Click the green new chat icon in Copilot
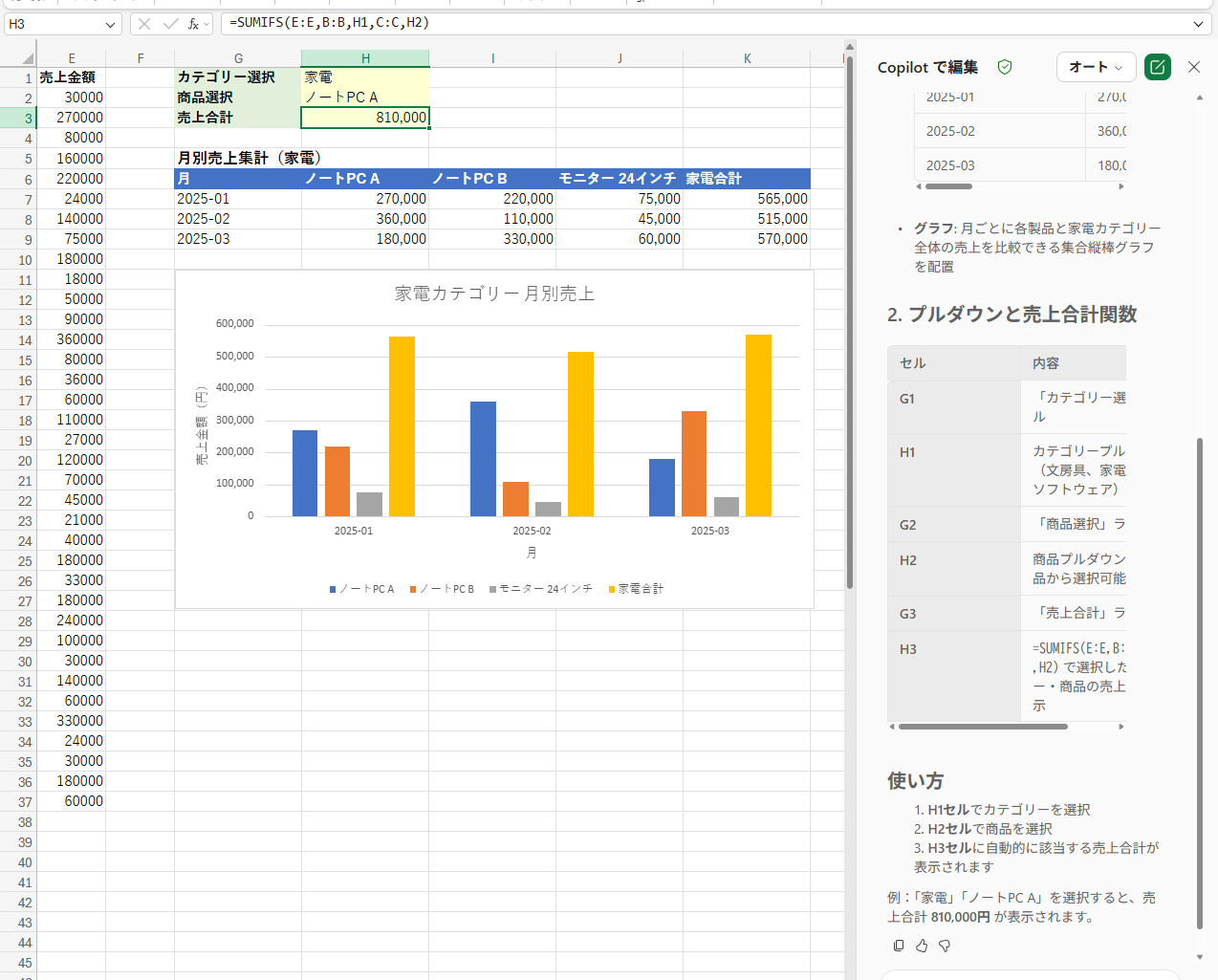1218x980 pixels. [x=1157, y=67]
